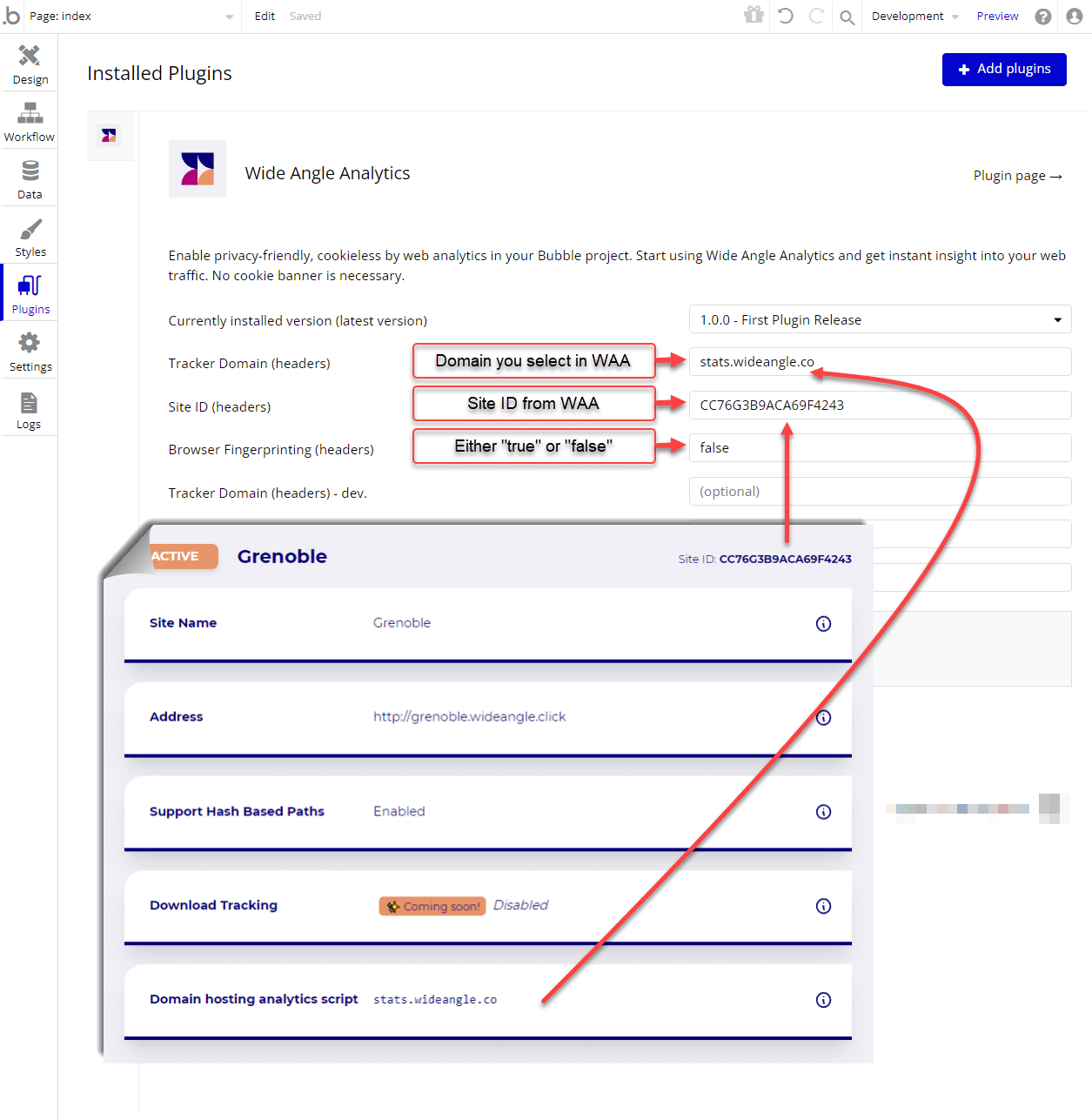The width and height of the screenshot is (1092, 1120).
Task: Click info icon for Support Hash Based Paths
Action: [x=823, y=811]
